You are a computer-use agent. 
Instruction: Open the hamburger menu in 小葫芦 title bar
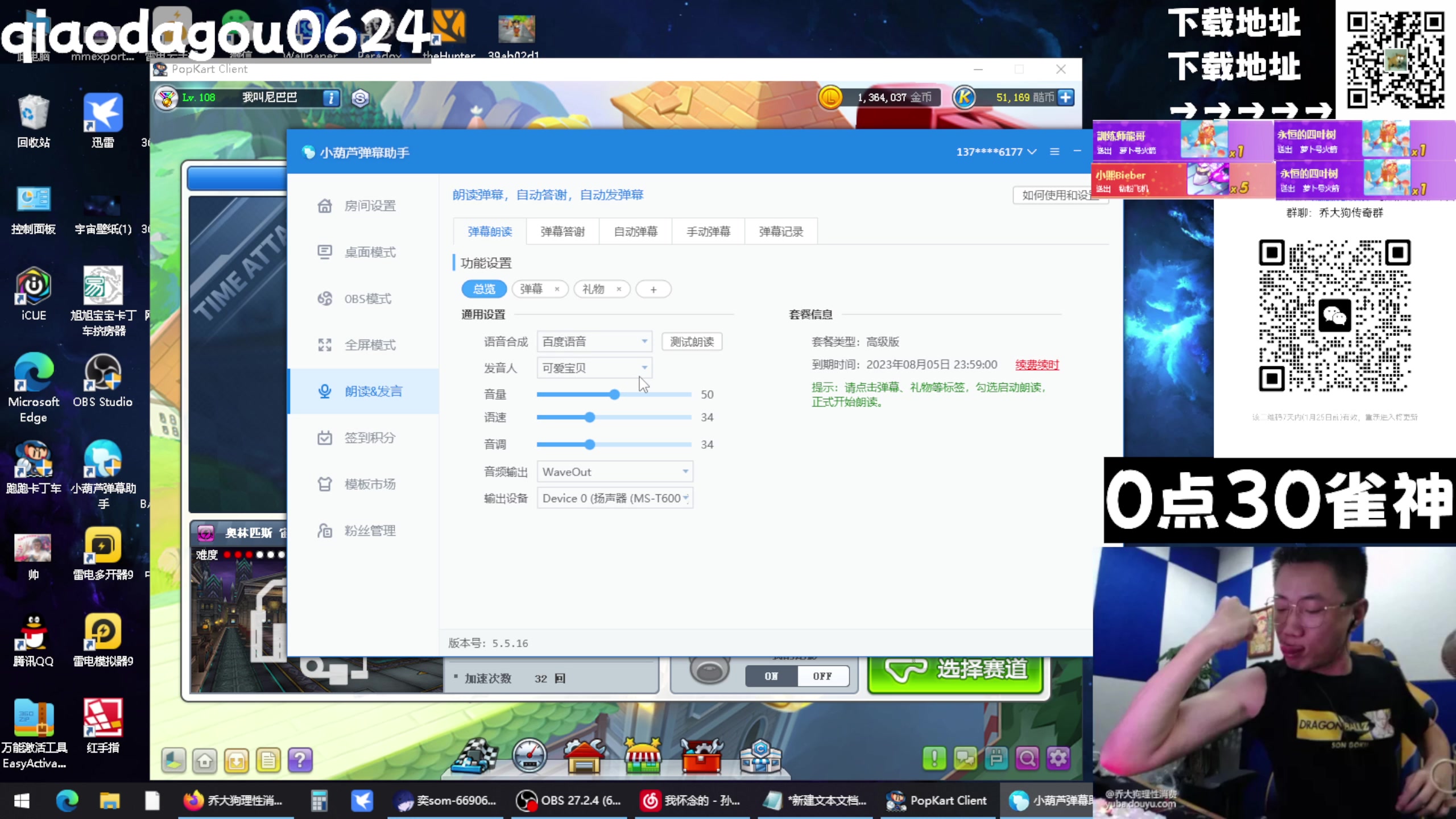(x=1054, y=151)
